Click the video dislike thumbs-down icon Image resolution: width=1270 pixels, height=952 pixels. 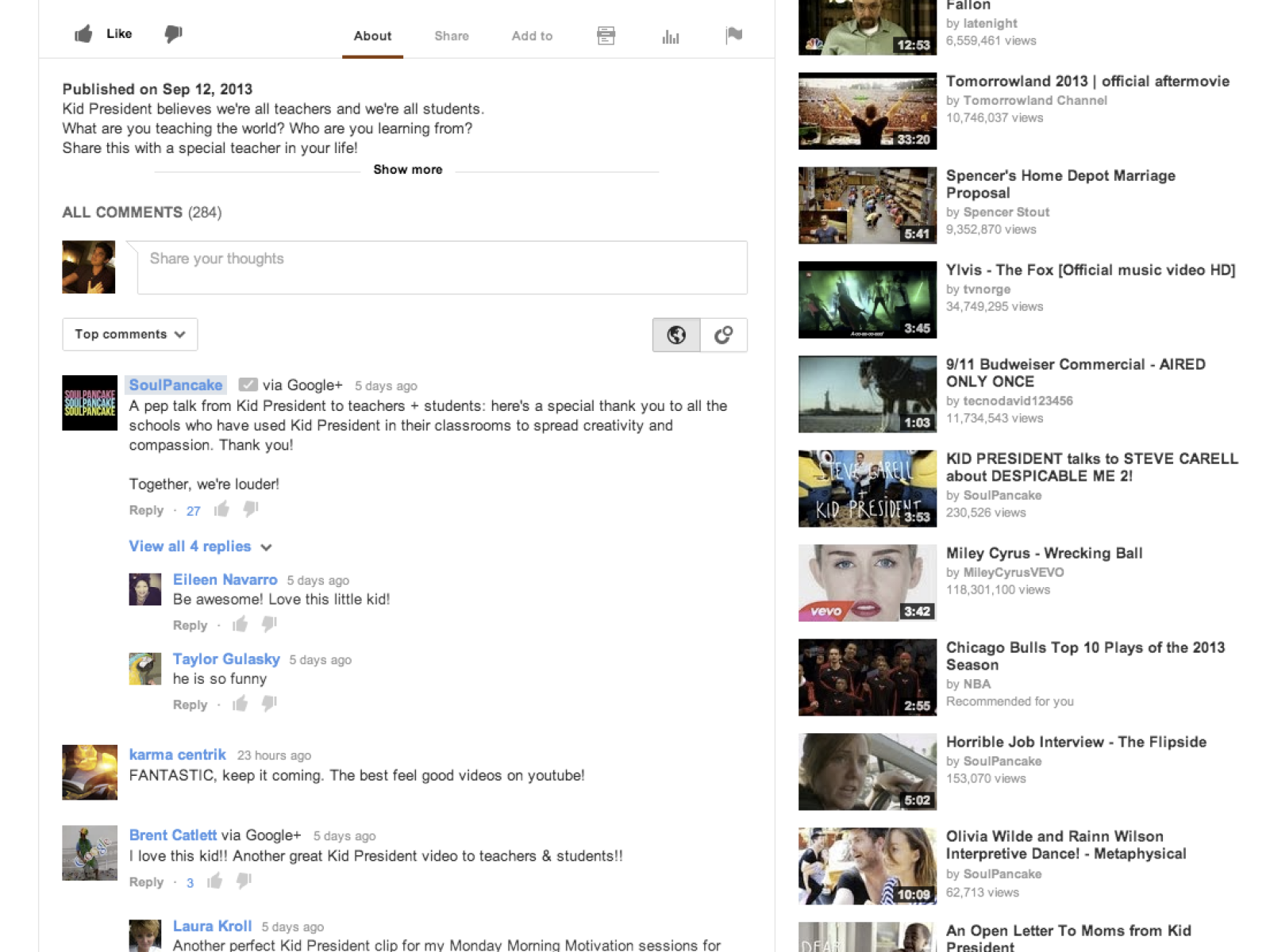tap(173, 34)
